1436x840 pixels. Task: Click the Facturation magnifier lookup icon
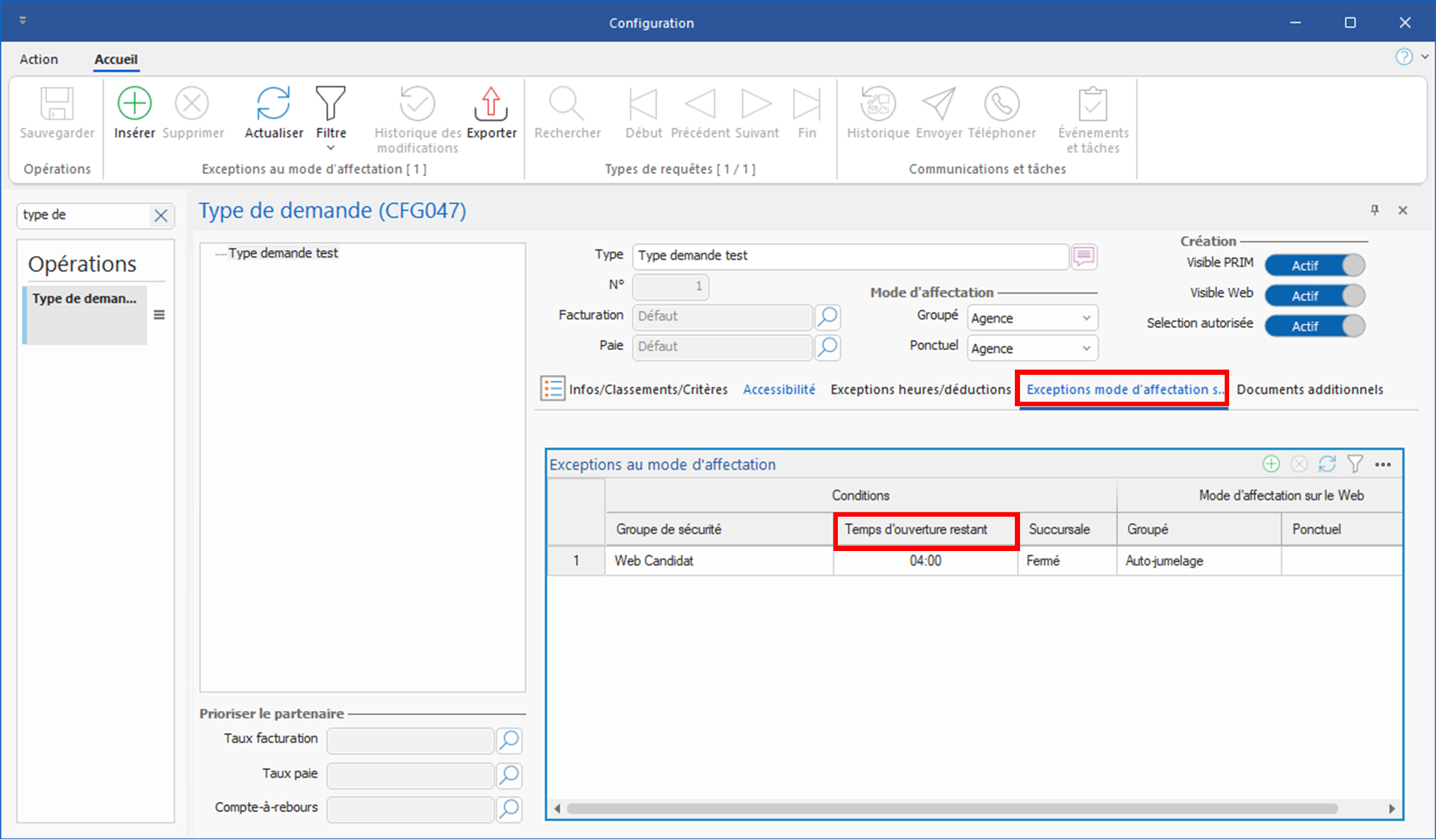(x=827, y=317)
